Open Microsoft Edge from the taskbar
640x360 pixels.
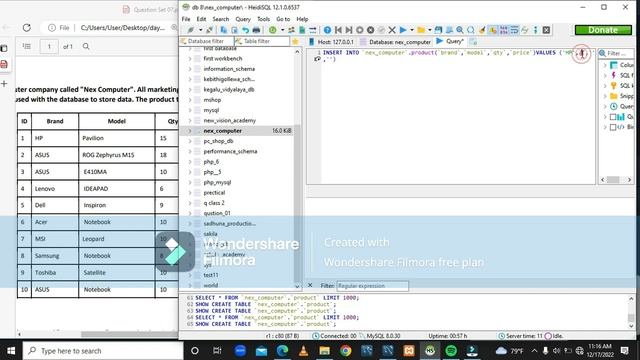tap(282, 351)
